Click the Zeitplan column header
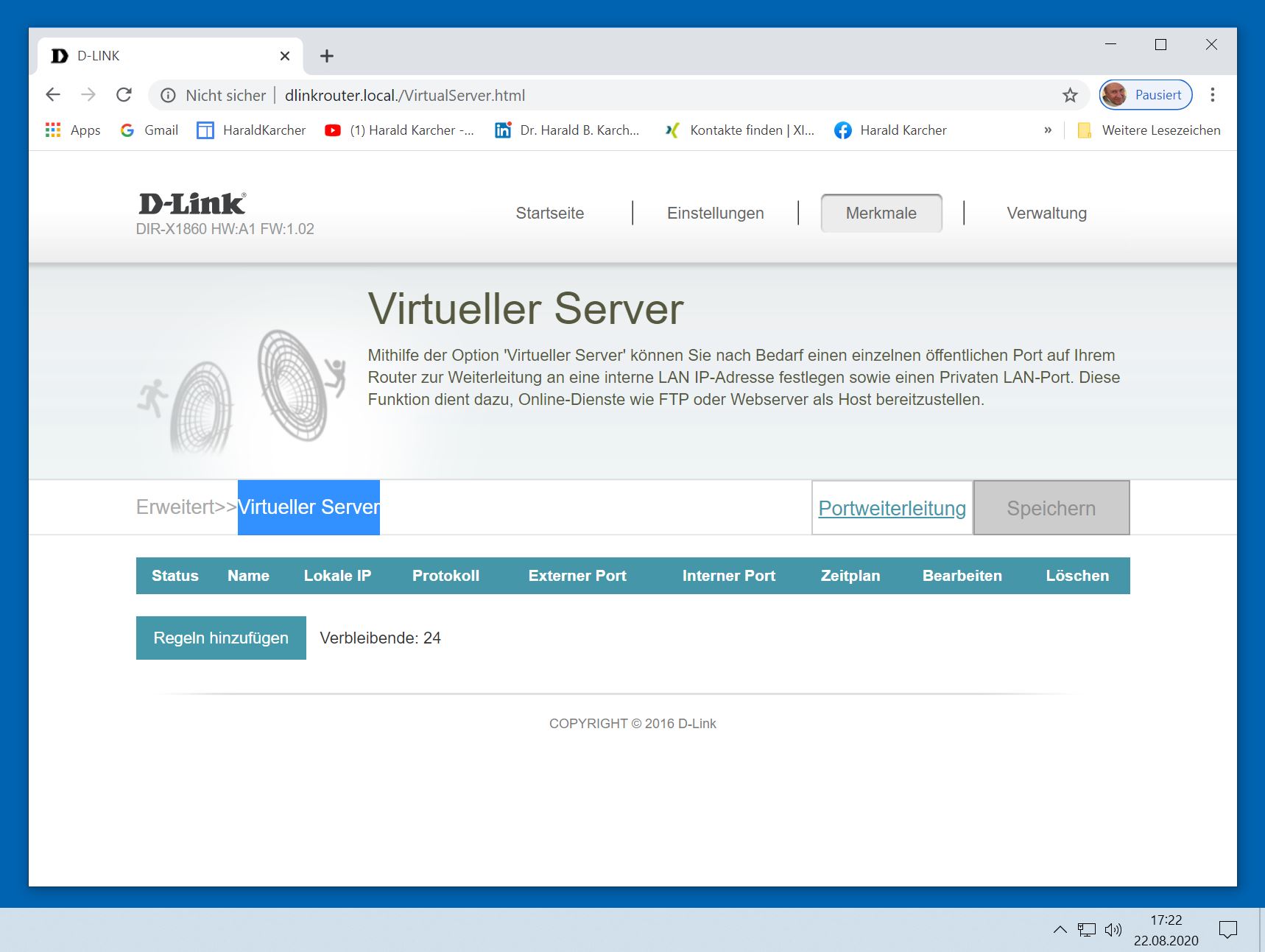The height and width of the screenshot is (952, 1265). [850, 576]
